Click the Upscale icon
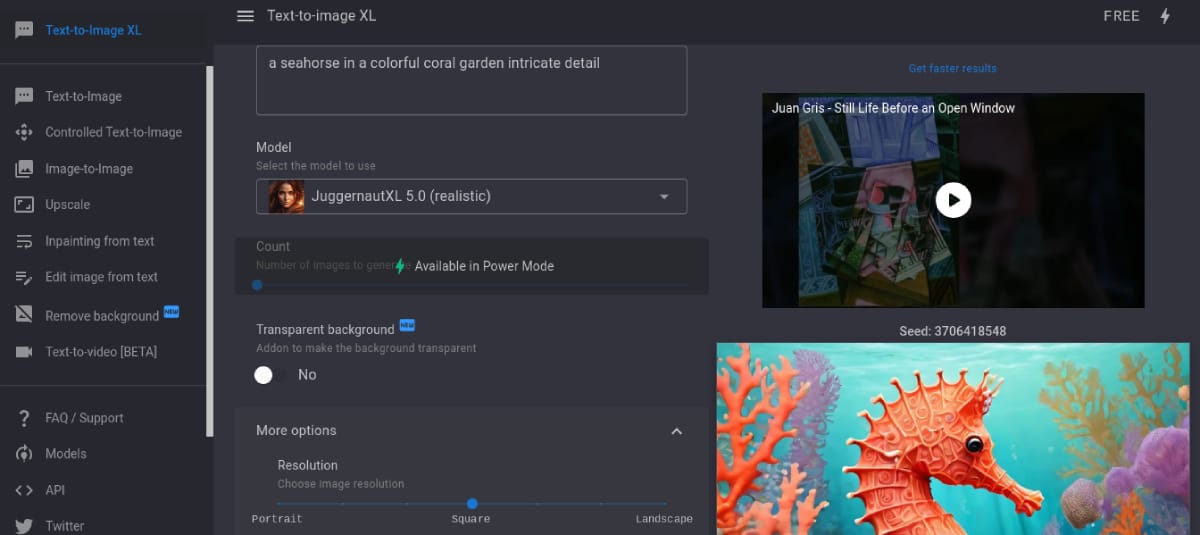This screenshot has width=1200, height=535. point(24,205)
